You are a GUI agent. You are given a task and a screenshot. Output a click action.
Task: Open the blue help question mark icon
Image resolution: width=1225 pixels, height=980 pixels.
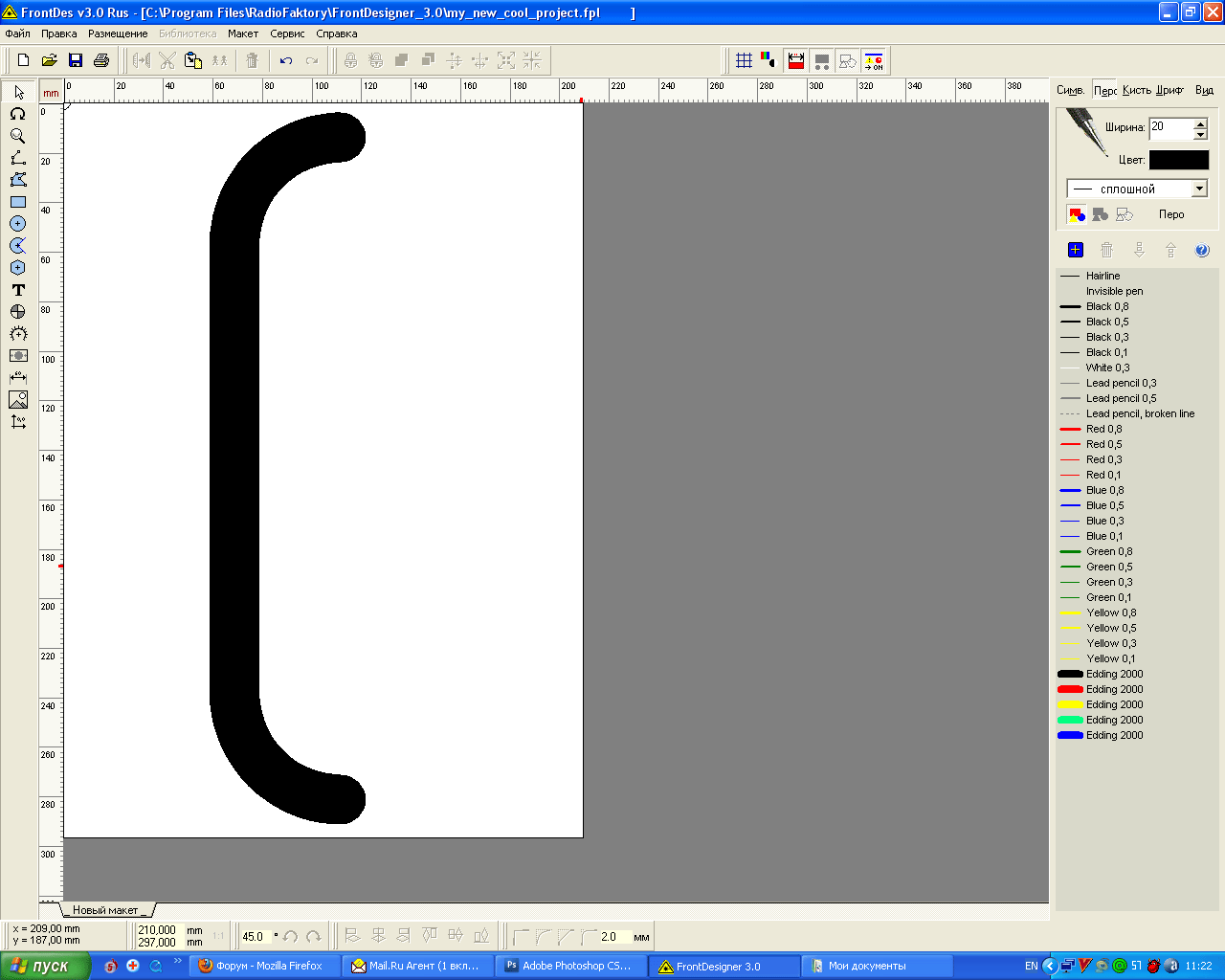tap(1203, 251)
